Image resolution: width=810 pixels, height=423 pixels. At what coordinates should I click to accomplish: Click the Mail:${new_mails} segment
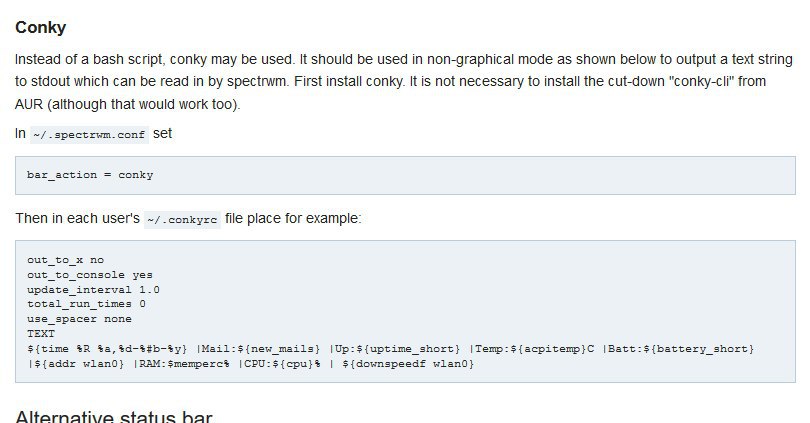[261, 349]
